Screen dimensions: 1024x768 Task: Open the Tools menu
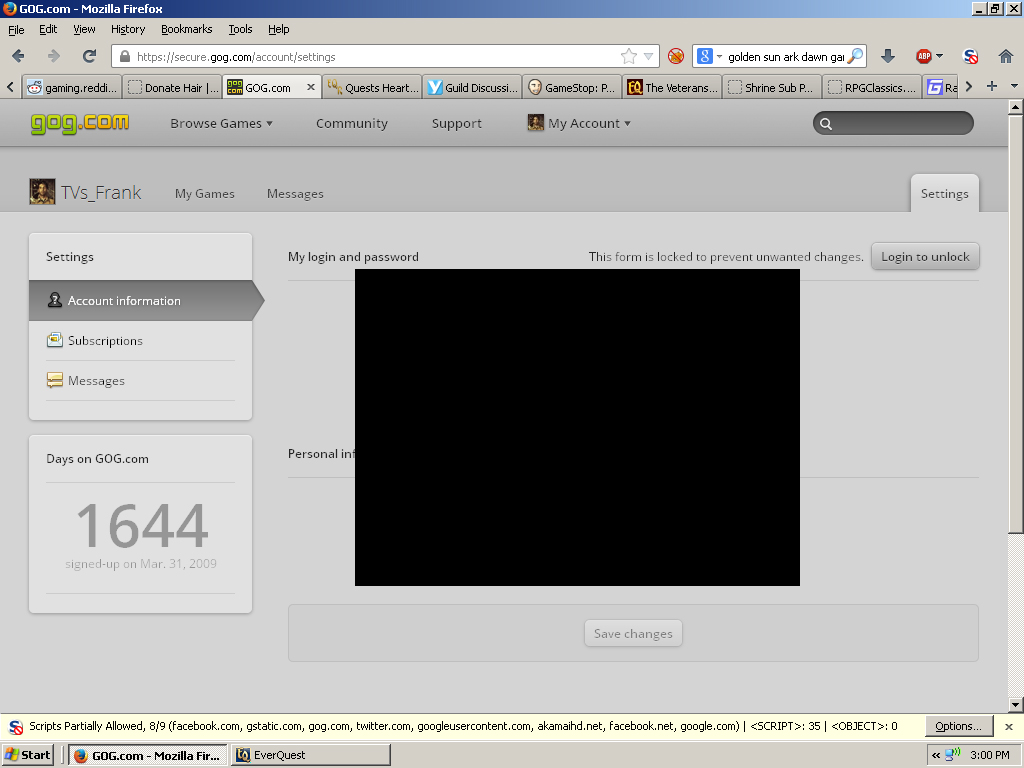pyautogui.click(x=240, y=29)
